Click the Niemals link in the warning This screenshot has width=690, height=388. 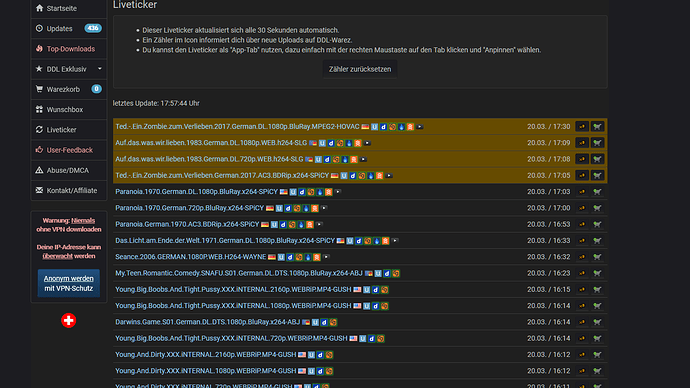tap(83, 220)
